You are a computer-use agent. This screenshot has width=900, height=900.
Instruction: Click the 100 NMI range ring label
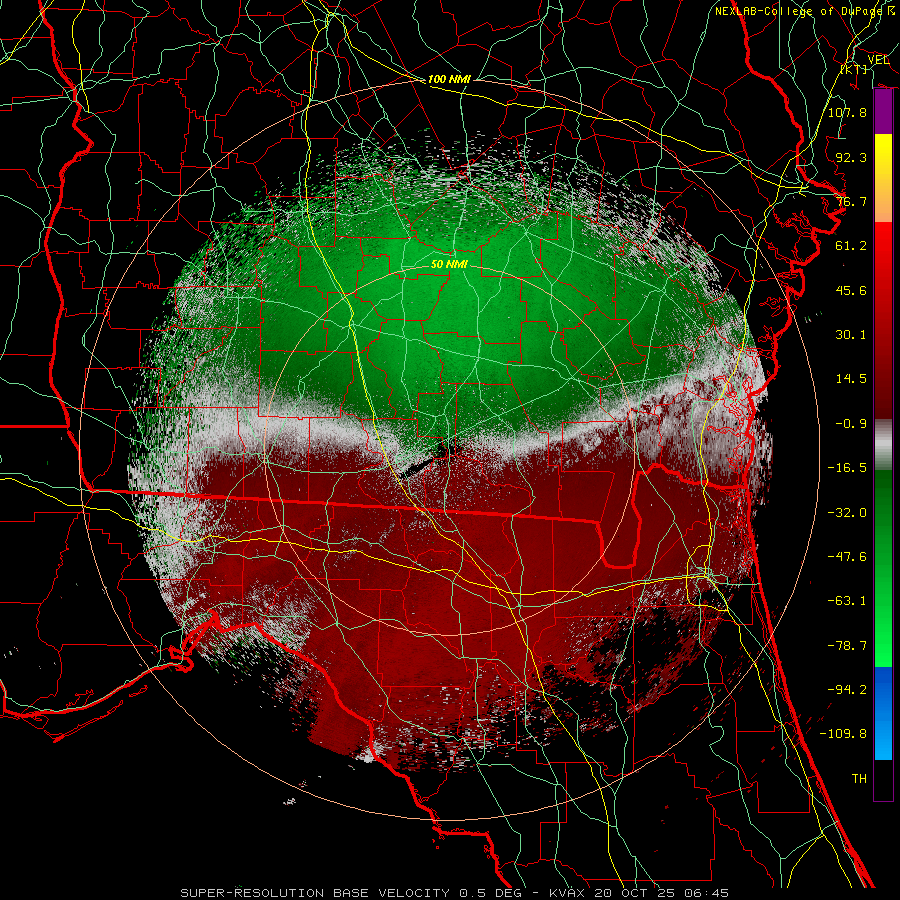click(449, 79)
